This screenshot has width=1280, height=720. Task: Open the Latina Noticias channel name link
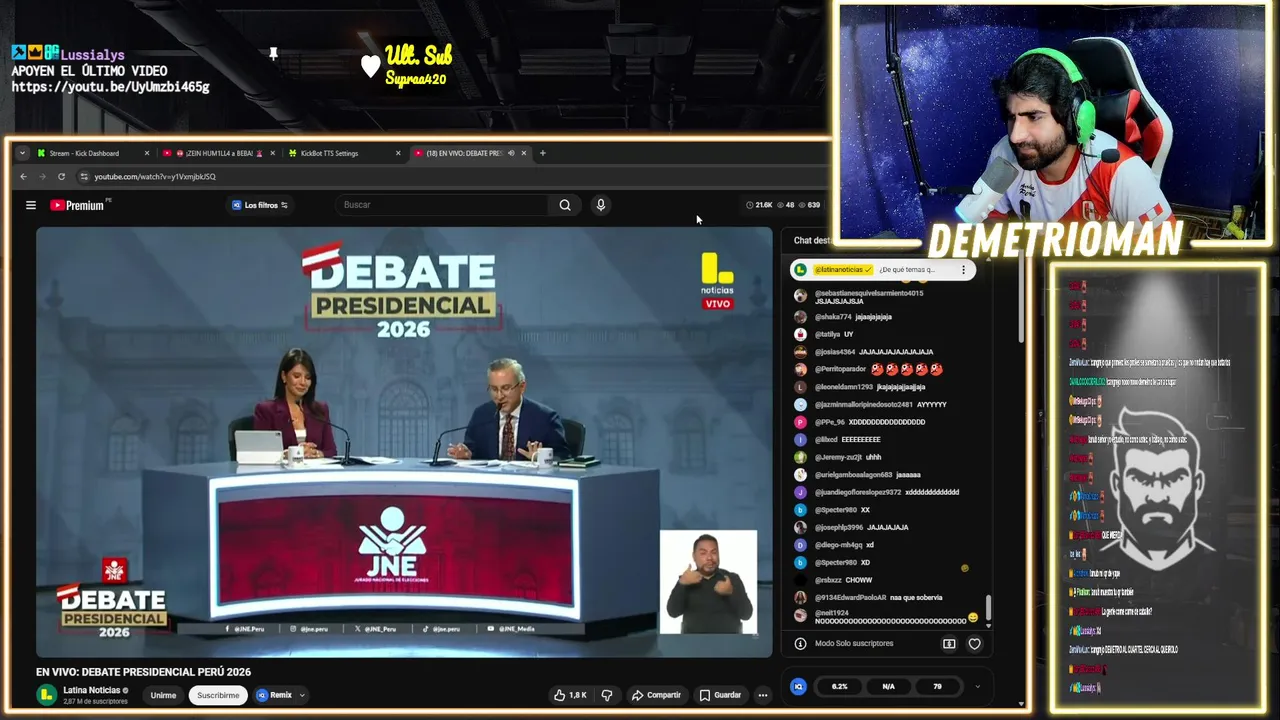(x=91, y=690)
